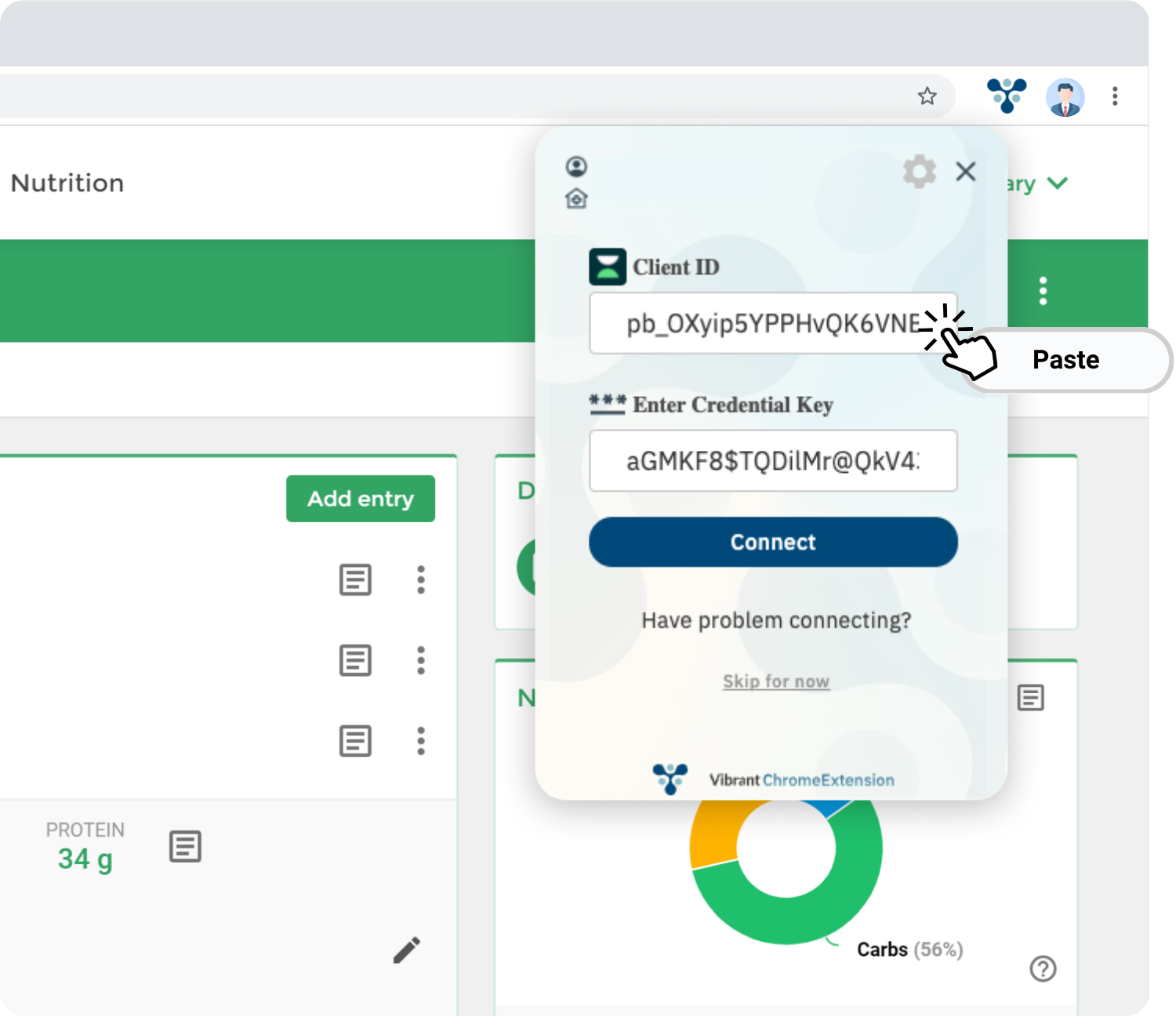Click the home icon in extension popup

pyautogui.click(x=576, y=199)
